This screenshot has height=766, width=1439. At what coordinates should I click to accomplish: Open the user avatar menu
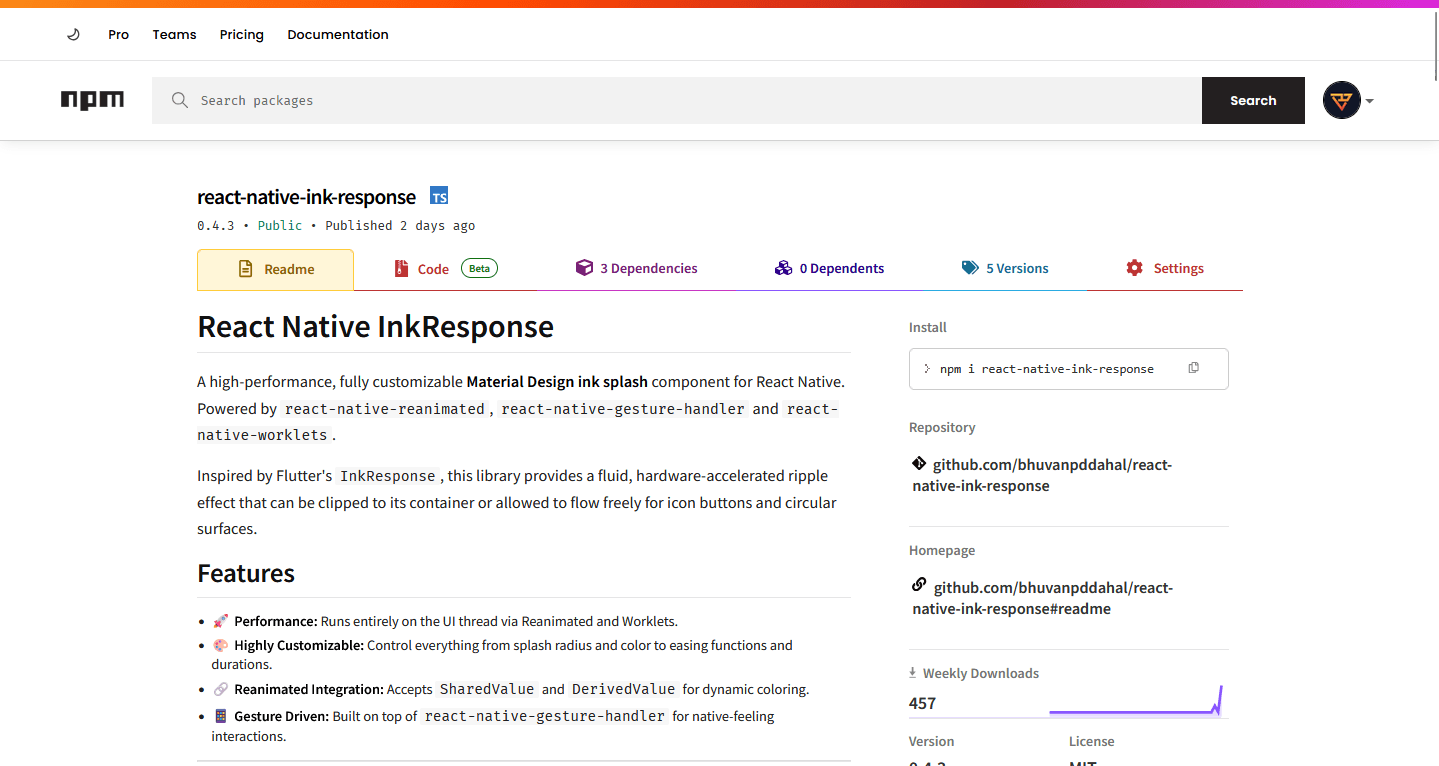click(x=1341, y=100)
